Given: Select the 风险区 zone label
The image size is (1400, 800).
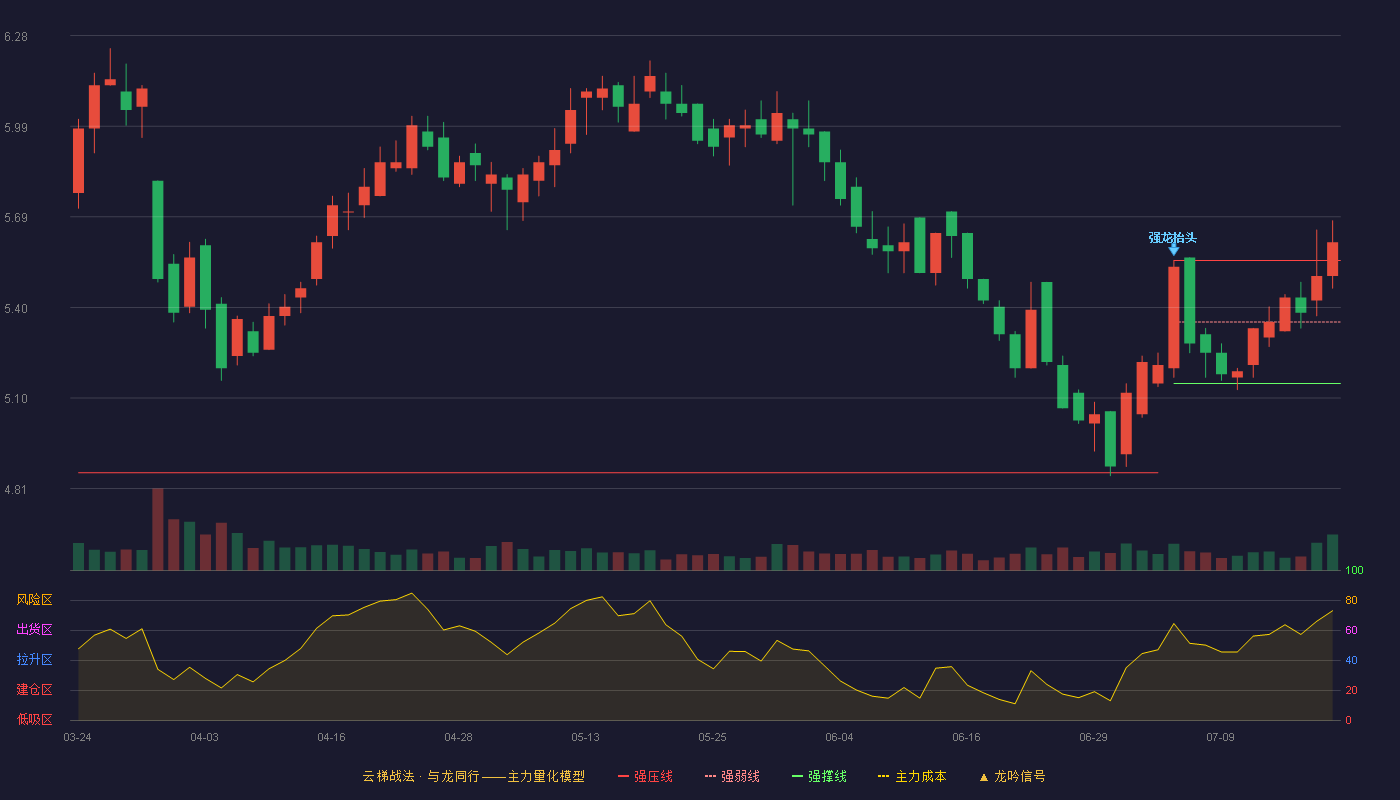Looking at the screenshot, I should pyautogui.click(x=34, y=600).
